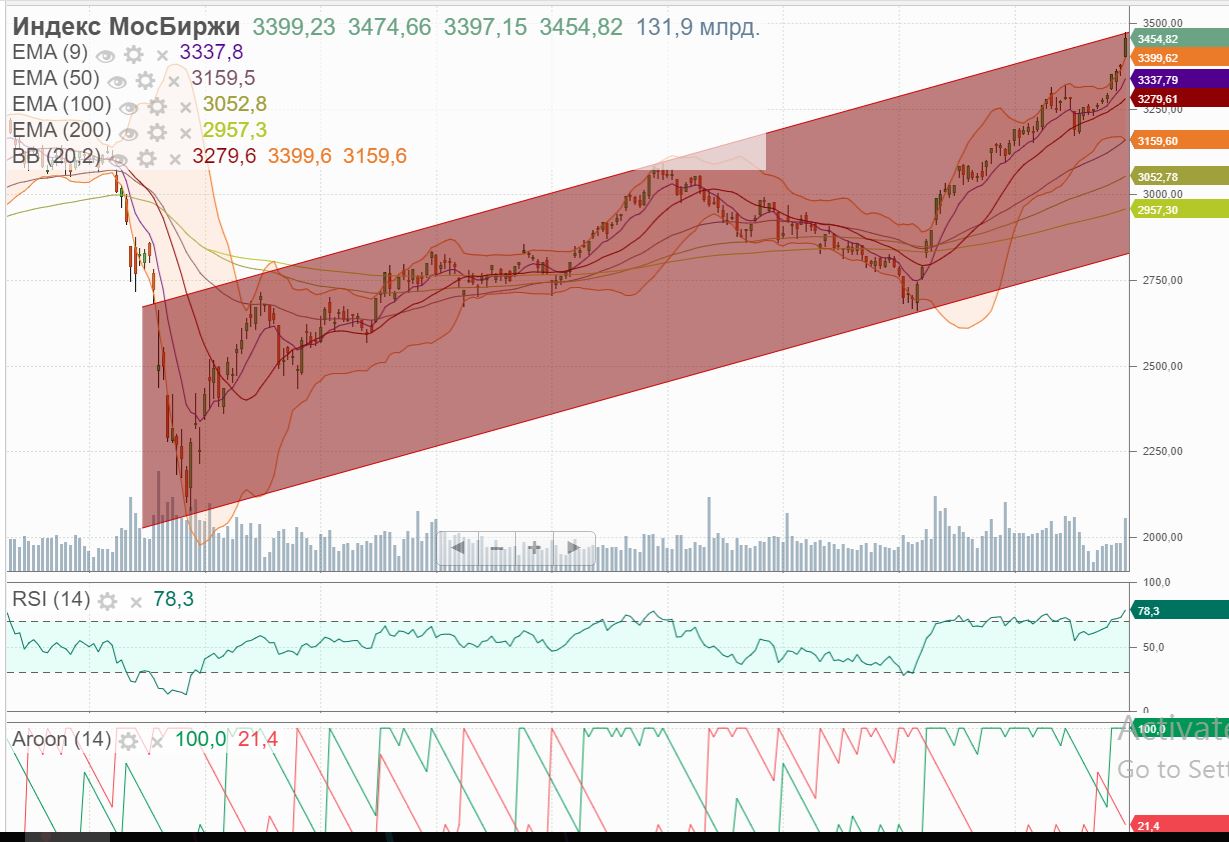Toggle visibility eye of EMA (9)
The width and height of the screenshot is (1229, 842).
106,55
